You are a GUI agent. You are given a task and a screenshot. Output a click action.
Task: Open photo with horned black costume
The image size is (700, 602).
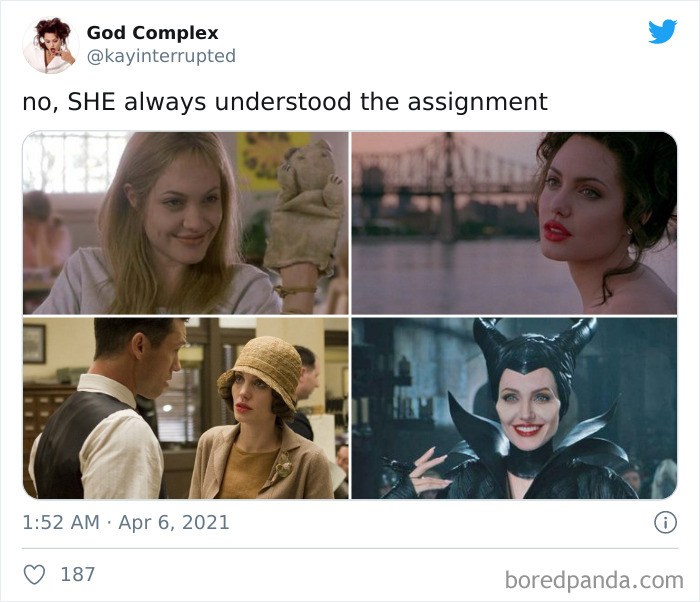(x=514, y=408)
